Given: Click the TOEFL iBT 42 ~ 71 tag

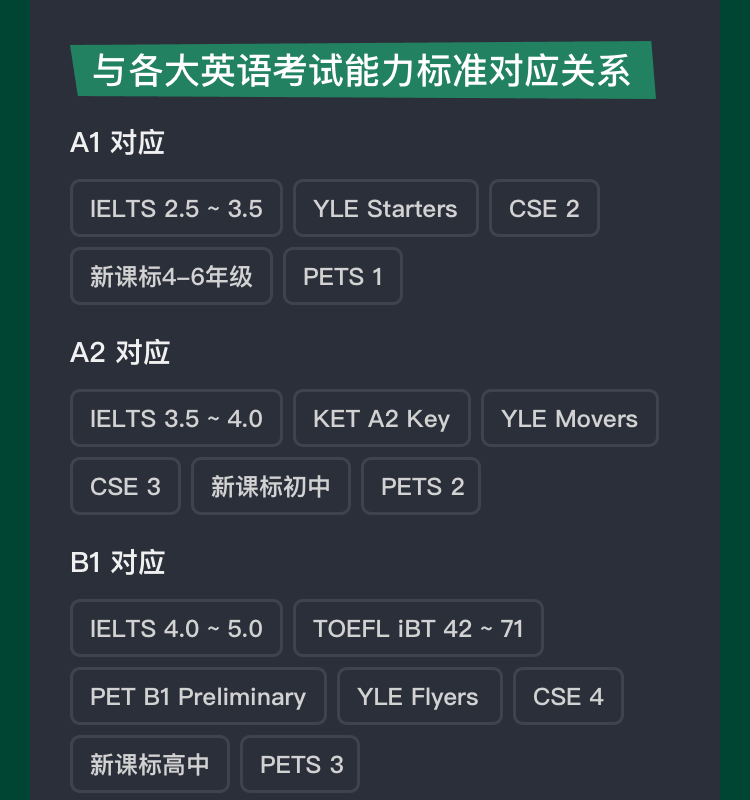Looking at the screenshot, I should 418,628.
